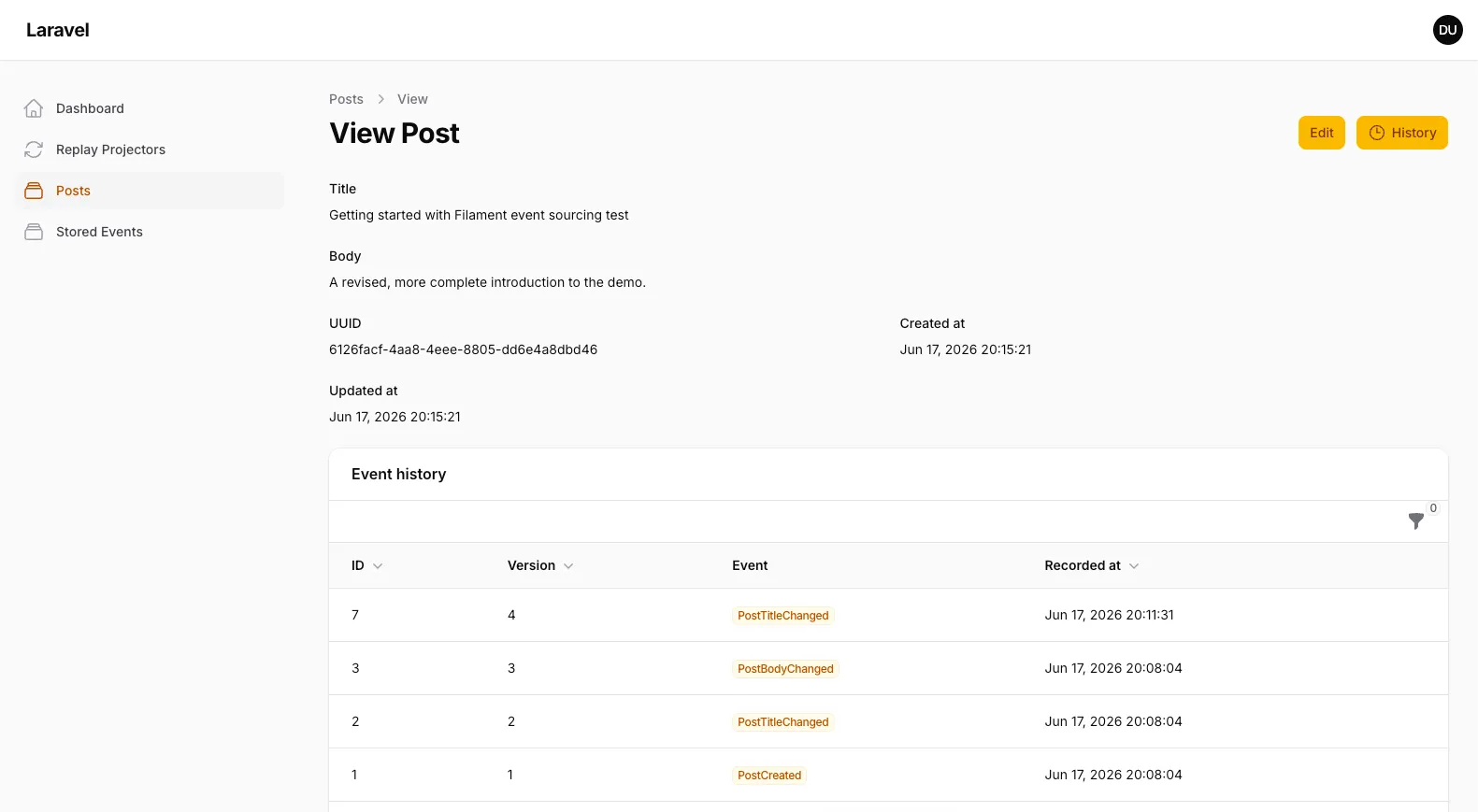The image size is (1478, 812).
Task: Click the Edit button
Action: (x=1322, y=133)
